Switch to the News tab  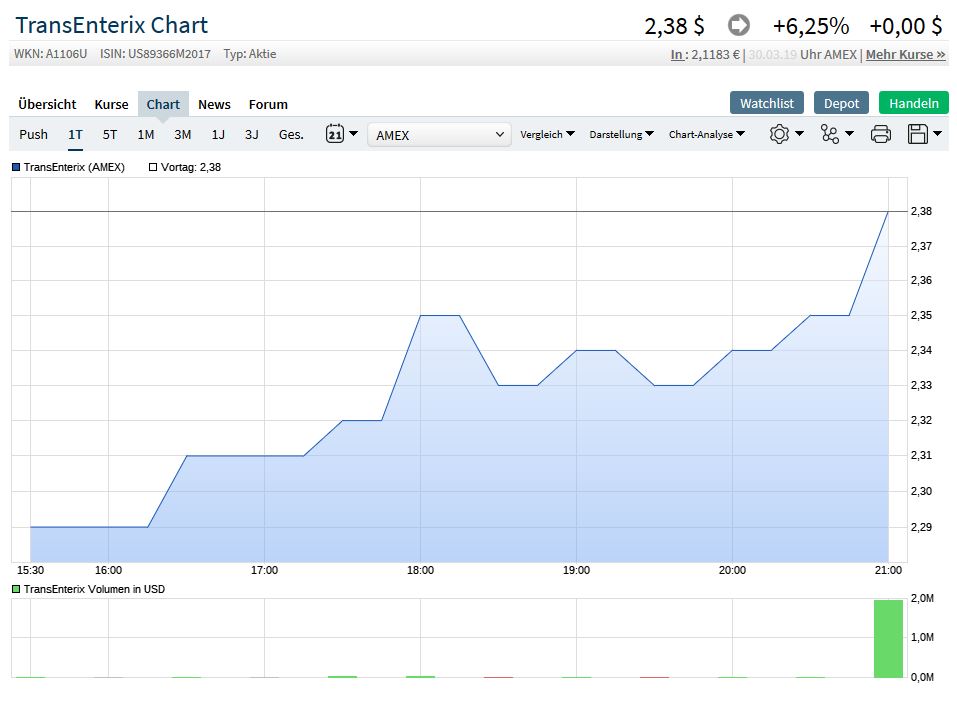[214, 104]
